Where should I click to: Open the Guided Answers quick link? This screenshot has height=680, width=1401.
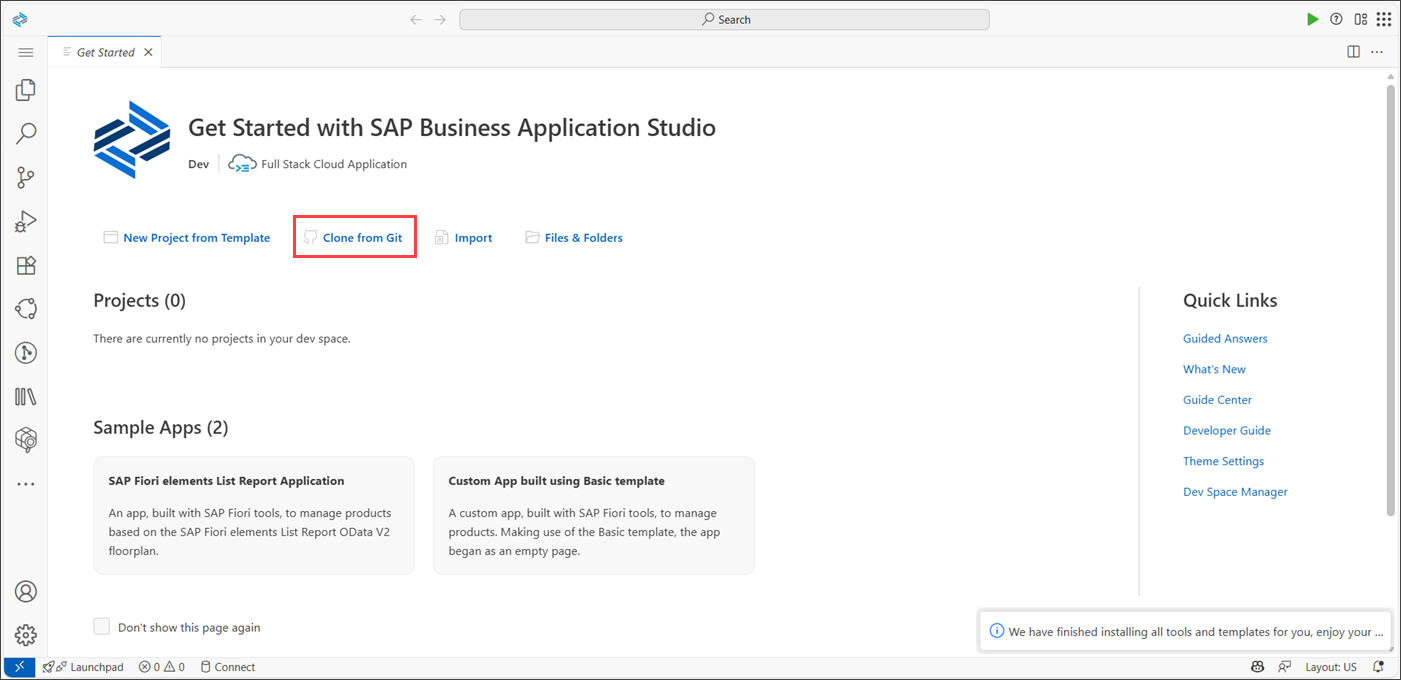[1225, 339]
